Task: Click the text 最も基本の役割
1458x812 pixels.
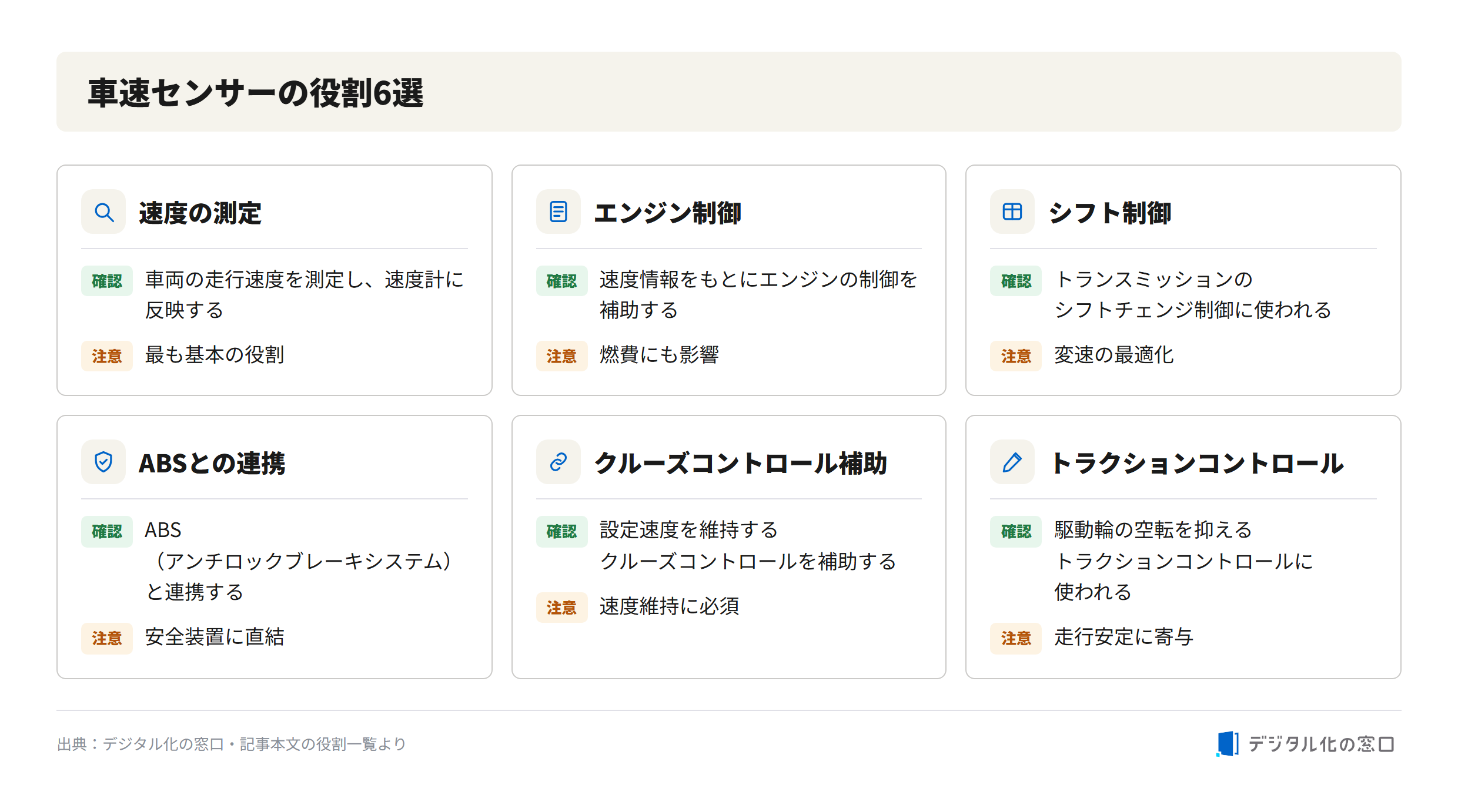Action: tap(215, 355)
